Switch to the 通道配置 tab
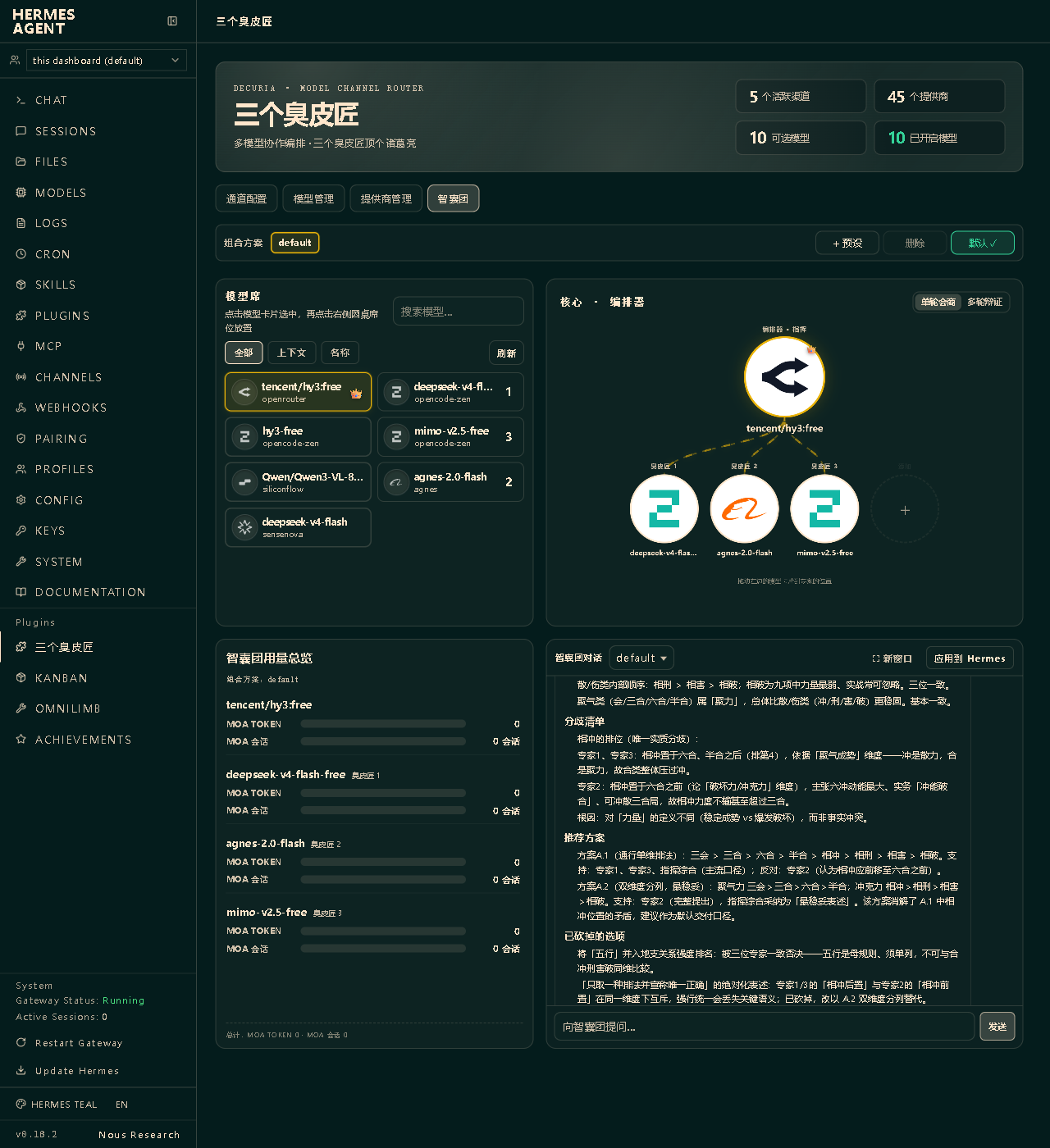The image size is (1050, 1148). pyautogui.click(x=246, y=198)
